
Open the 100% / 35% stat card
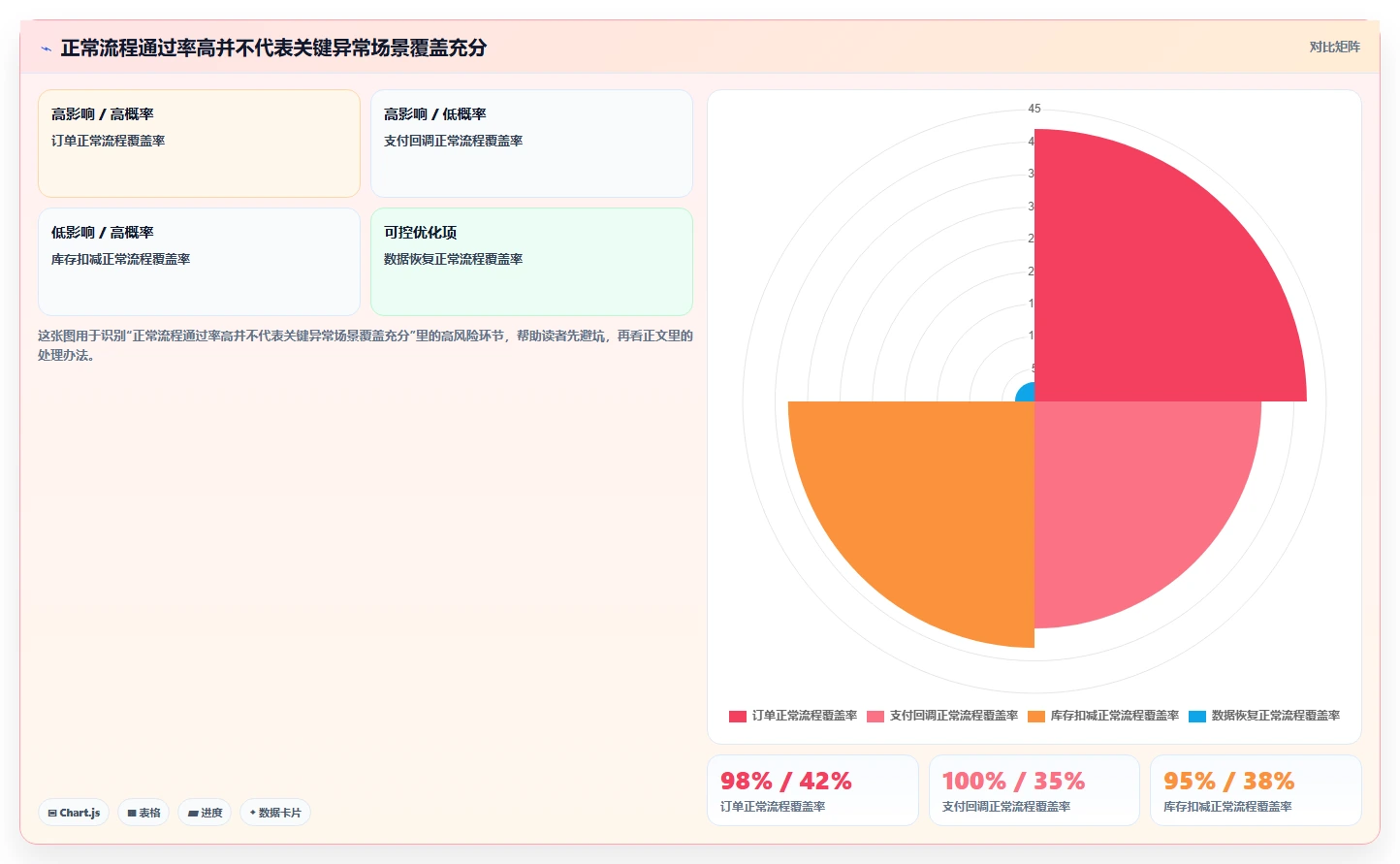1034,790
